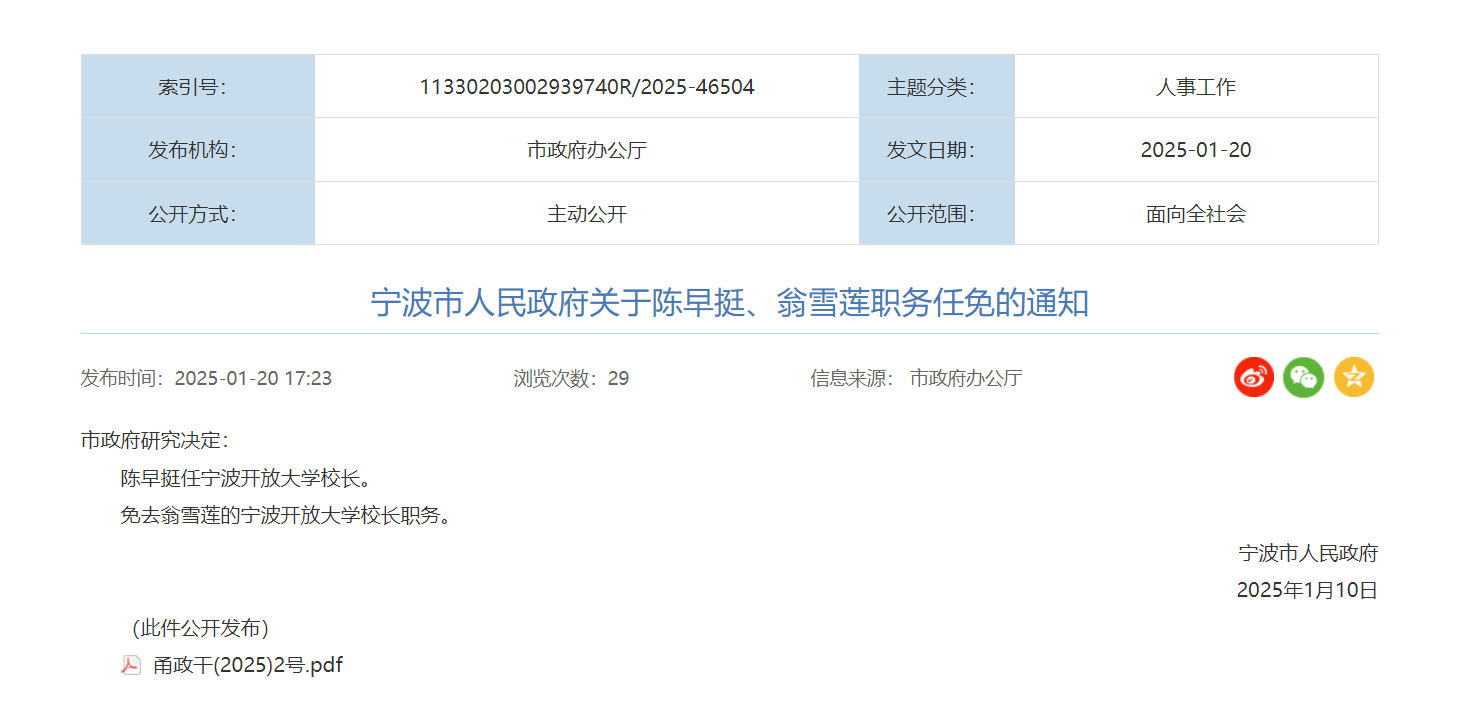Screen dimensions: 1461x721
Task: Click the 面向全社会 disclosure scope value
Action: click(x=1196, y=214)
